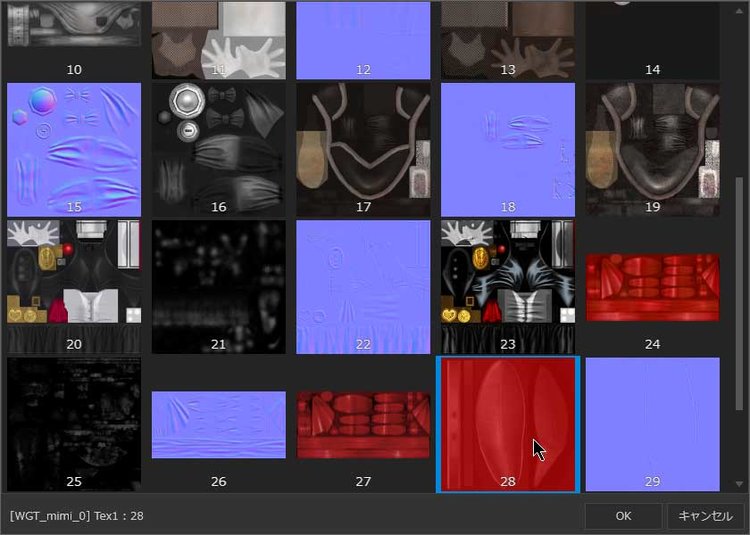Select texture thumbnail number 10

pos(74,40)
